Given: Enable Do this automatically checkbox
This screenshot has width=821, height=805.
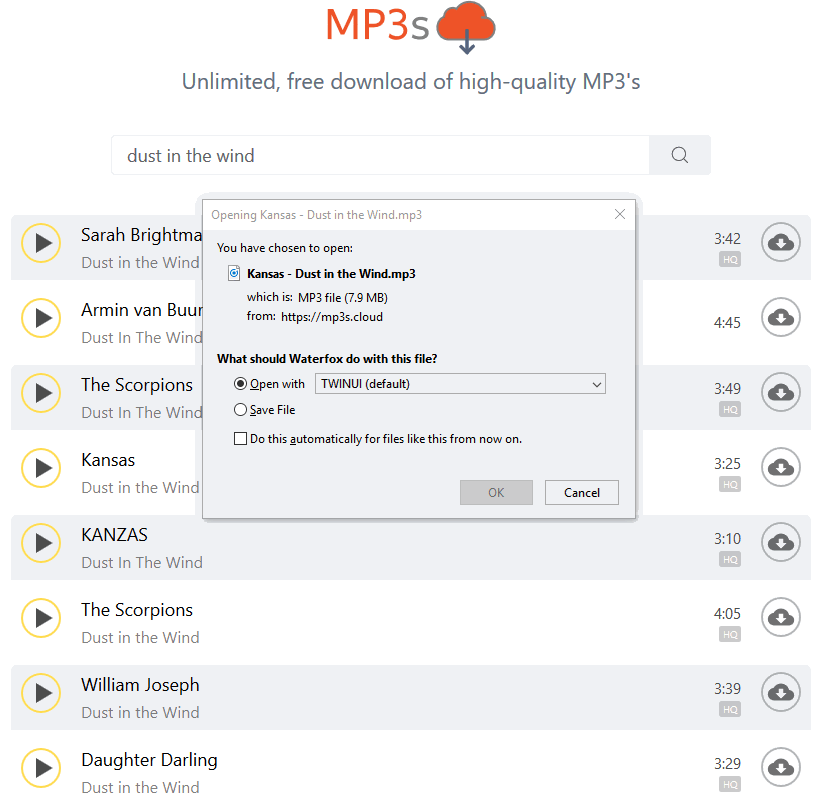Looking at the screenshot, I should point(240,439).
